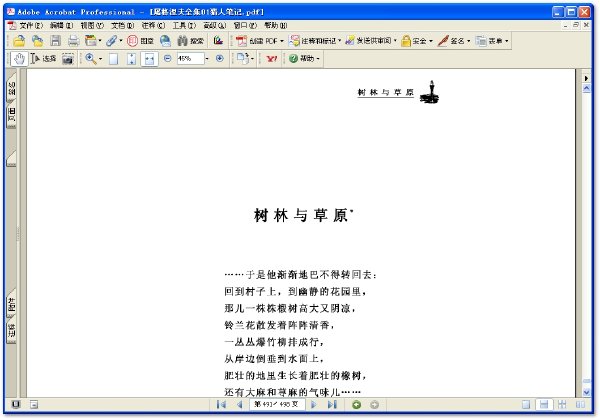
Task: Click the color chart icon beside Search
Action: pos(218,41)
